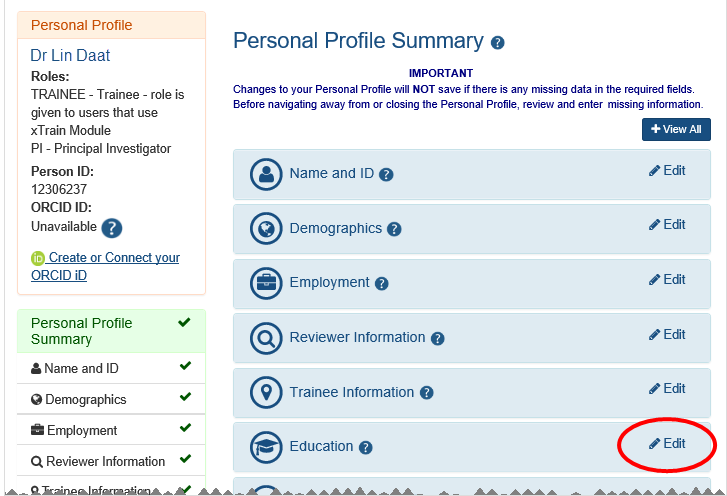
Task: Click the IMPORTANT notice heading
Action: tap(440, 73)
